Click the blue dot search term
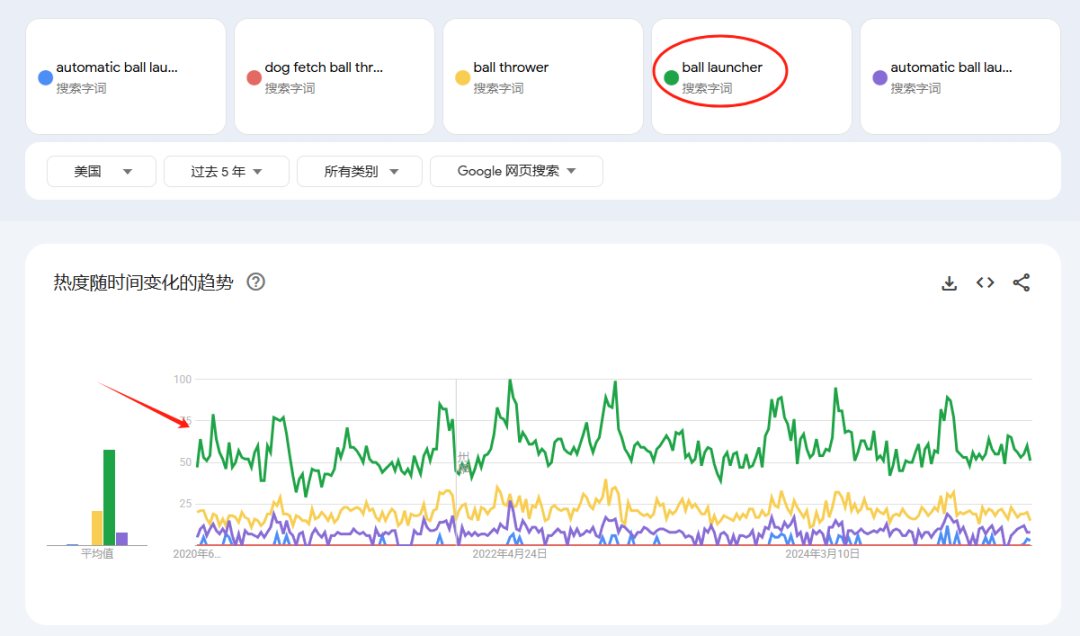 (x=45, y=77)
